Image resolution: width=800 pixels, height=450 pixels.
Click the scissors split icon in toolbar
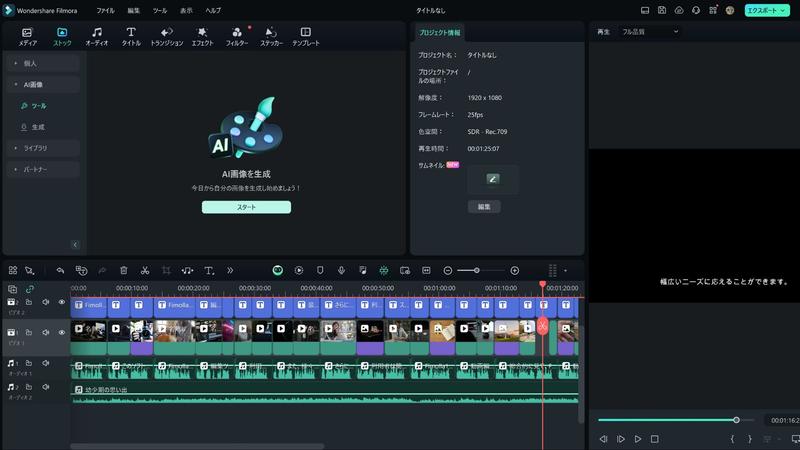[x=145, y=270]
